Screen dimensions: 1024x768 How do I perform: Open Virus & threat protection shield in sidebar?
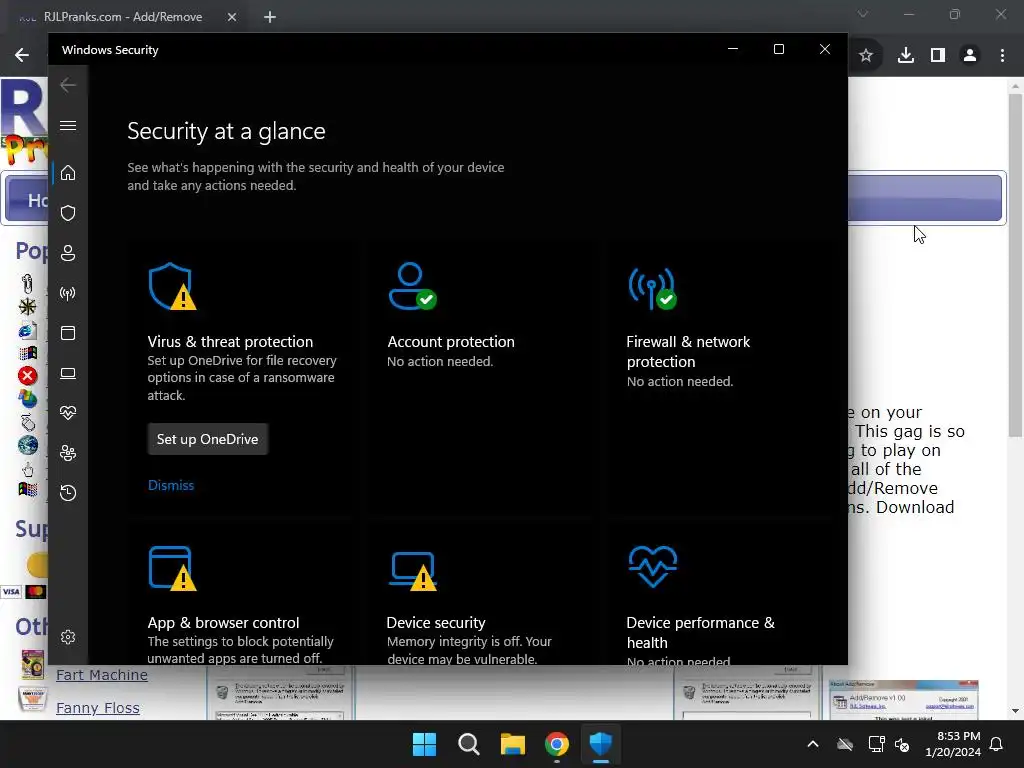(x=68, y=213)
